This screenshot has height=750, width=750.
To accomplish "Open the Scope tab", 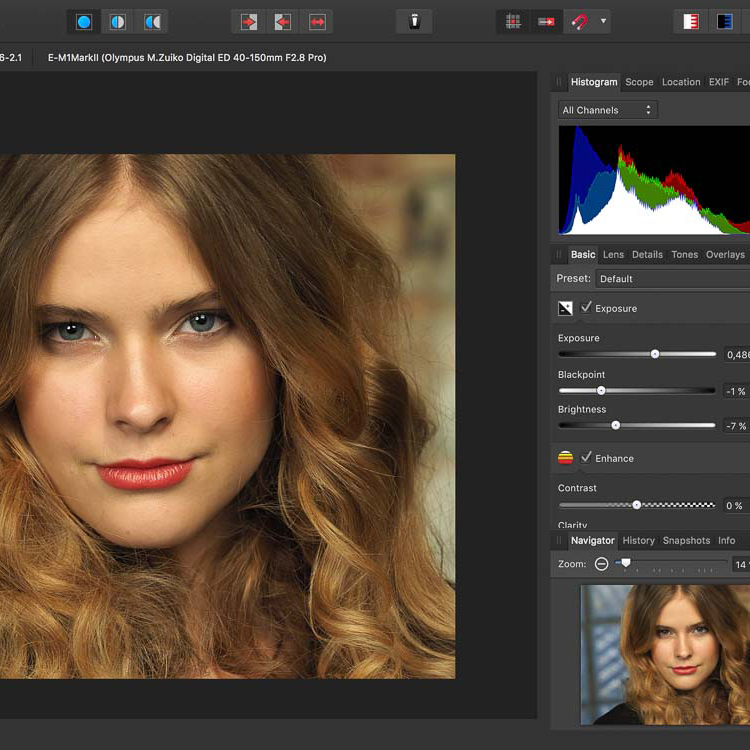I will tap(639, 82).
